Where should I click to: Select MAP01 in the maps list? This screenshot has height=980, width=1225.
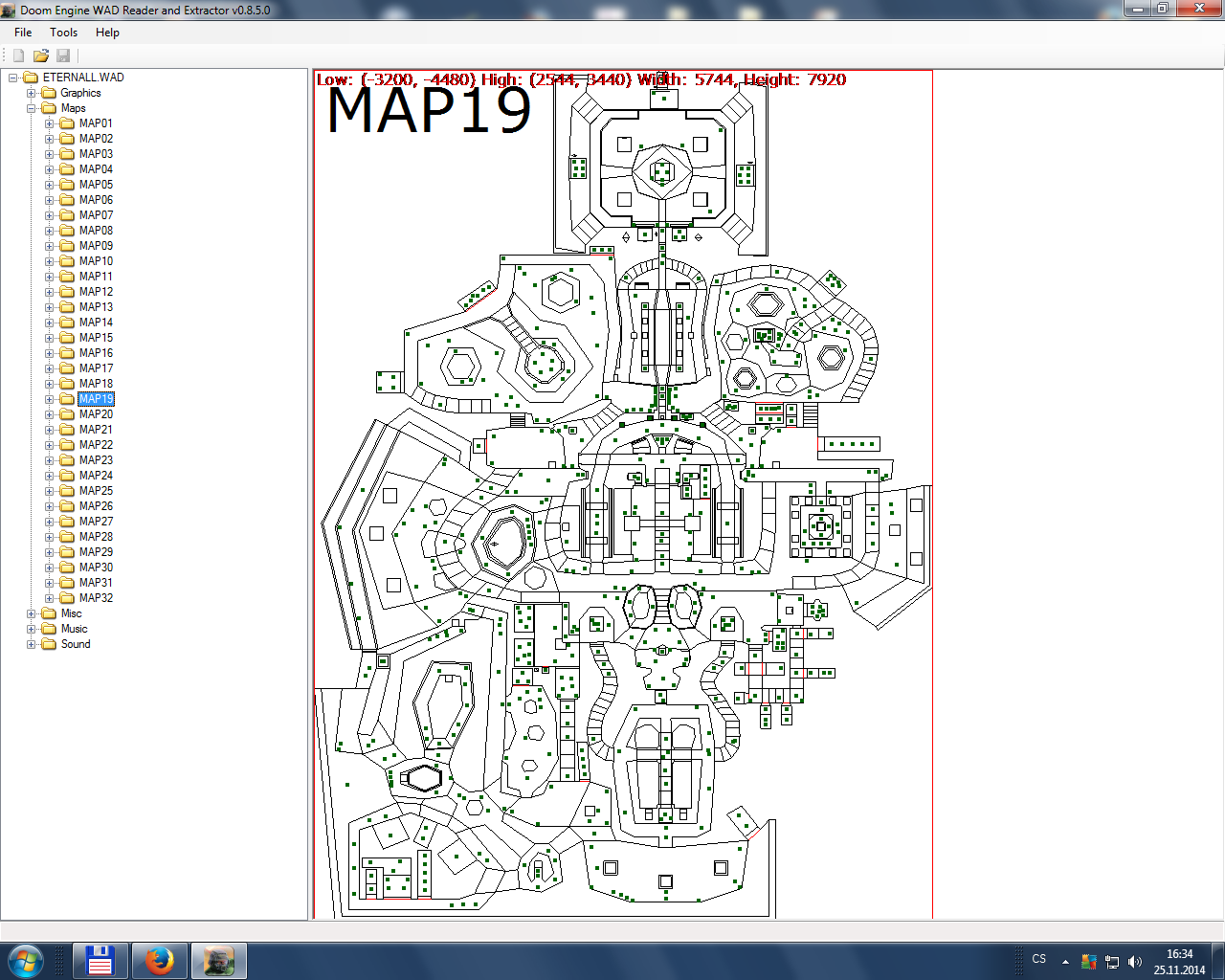pyautogui.click(x=96, y=123)
